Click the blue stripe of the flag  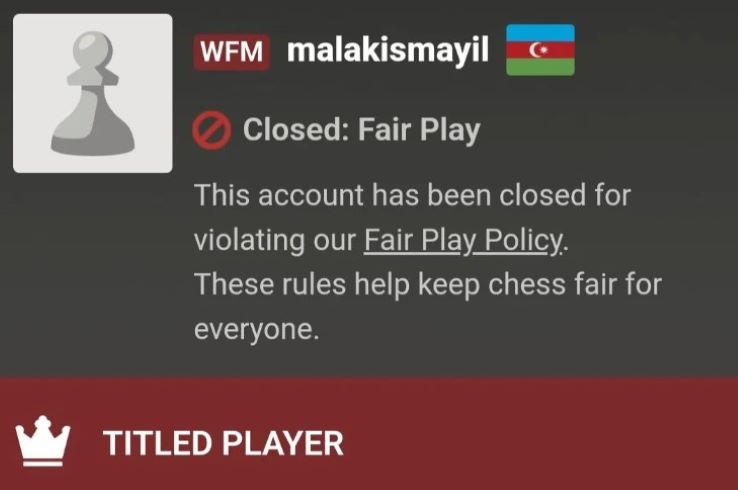coord(540,33)
